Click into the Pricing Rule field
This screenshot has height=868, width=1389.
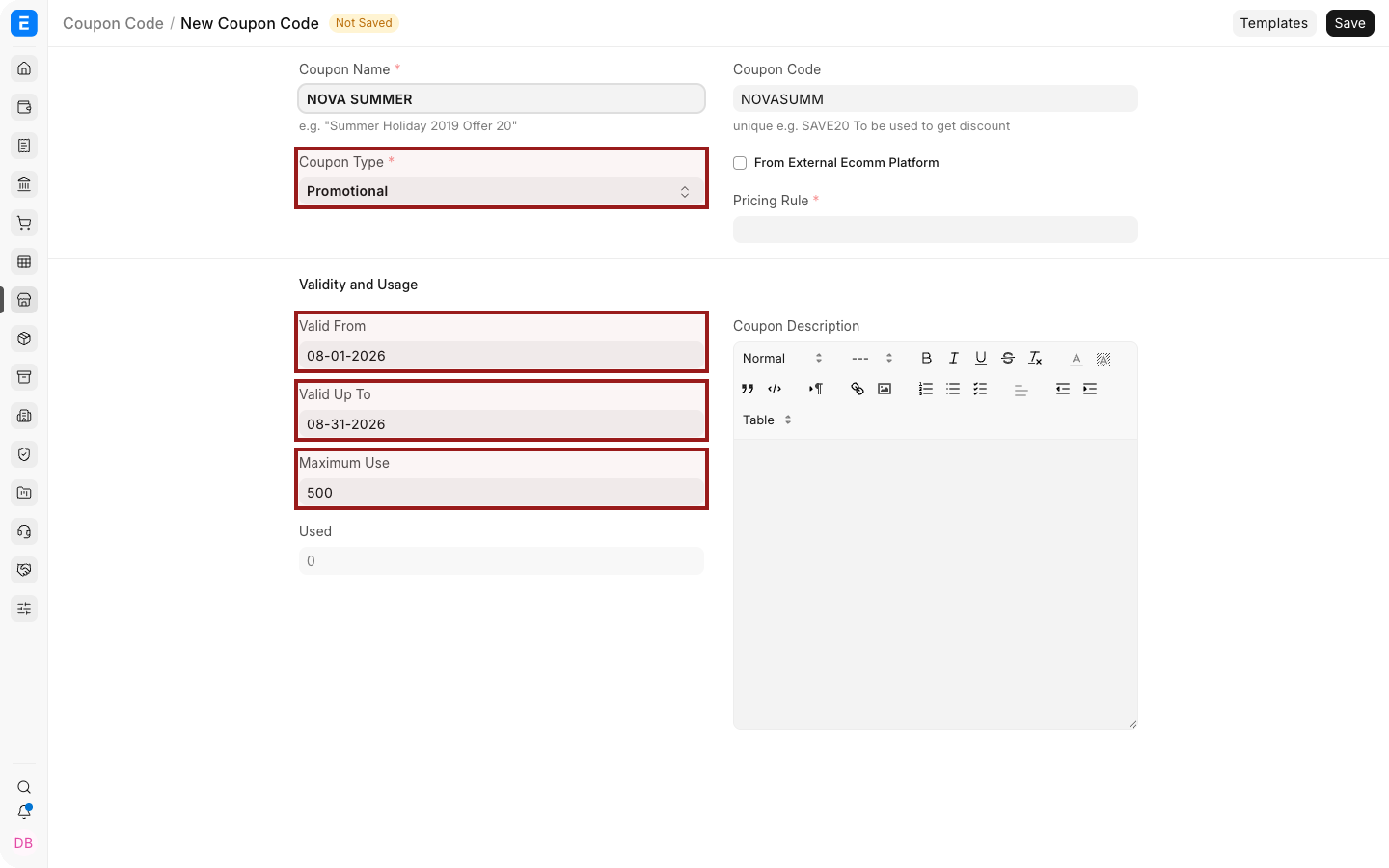point(936,230)
